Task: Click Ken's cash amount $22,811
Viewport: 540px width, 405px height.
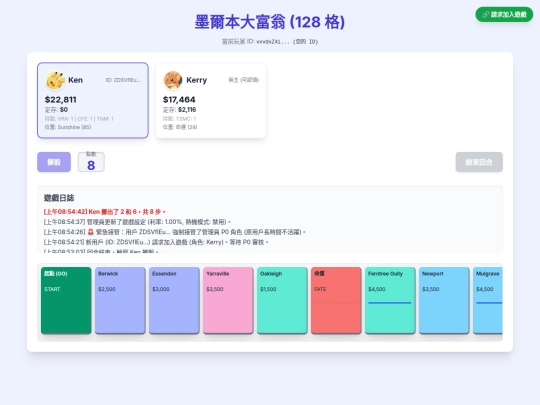Action: tap(61, 100)
